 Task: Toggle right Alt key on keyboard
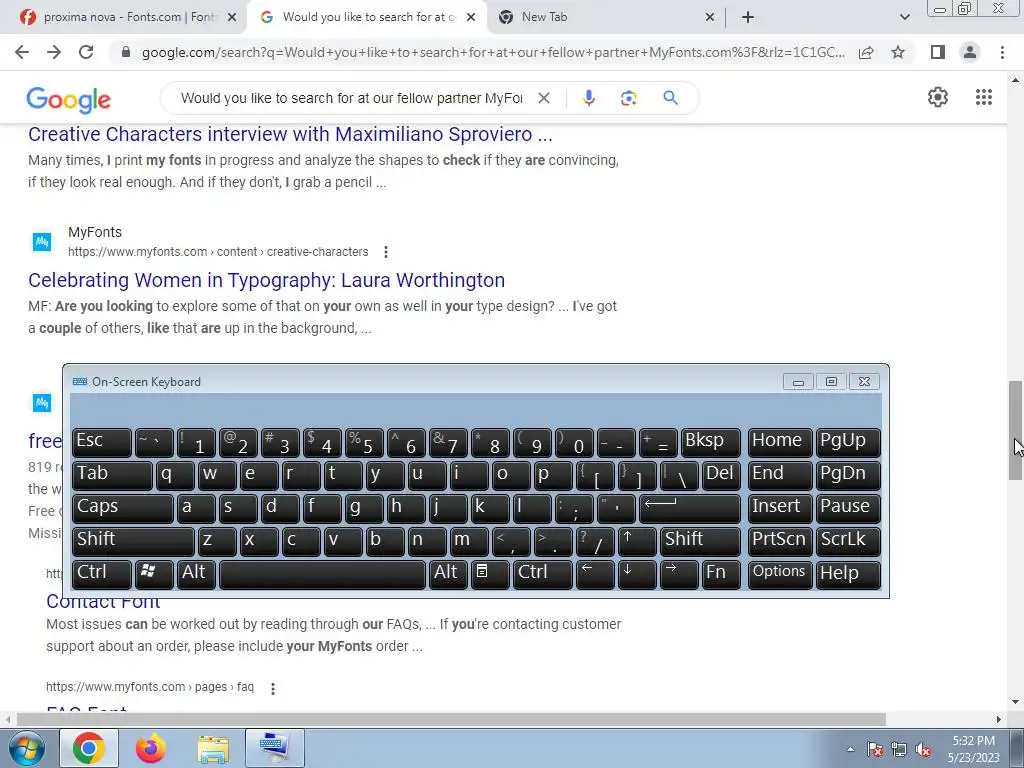tap(449, 574)
